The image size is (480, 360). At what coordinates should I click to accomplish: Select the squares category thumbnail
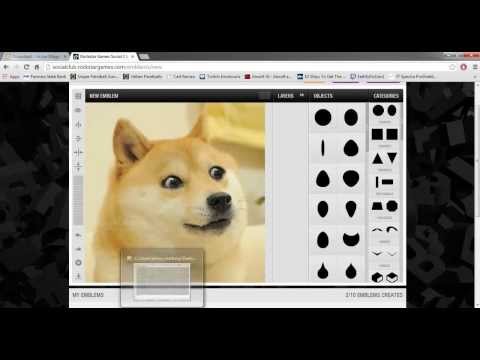click(384, 134)
